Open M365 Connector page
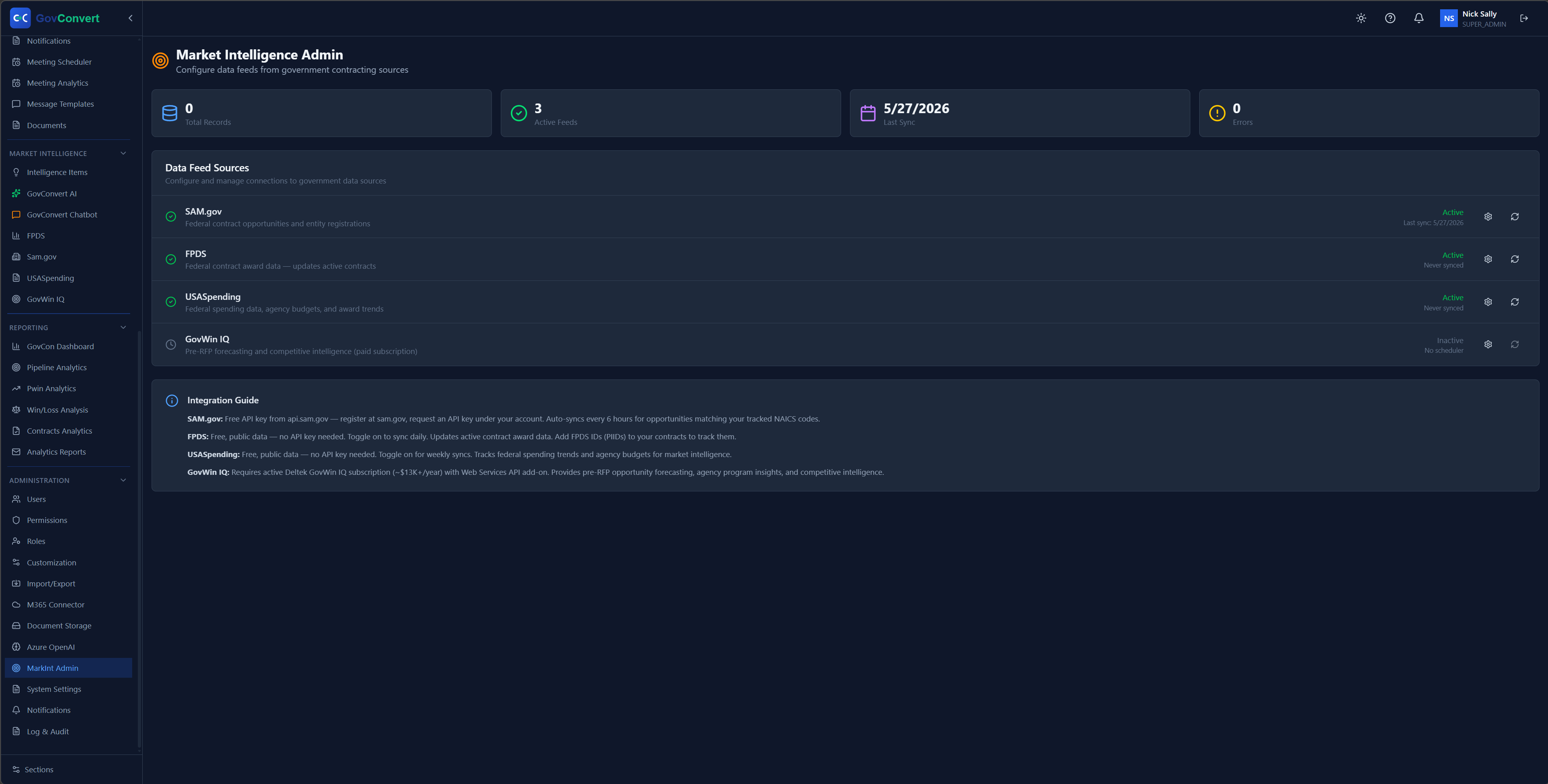This screenshot has height=784, width=1548. [x=68, y=605]
